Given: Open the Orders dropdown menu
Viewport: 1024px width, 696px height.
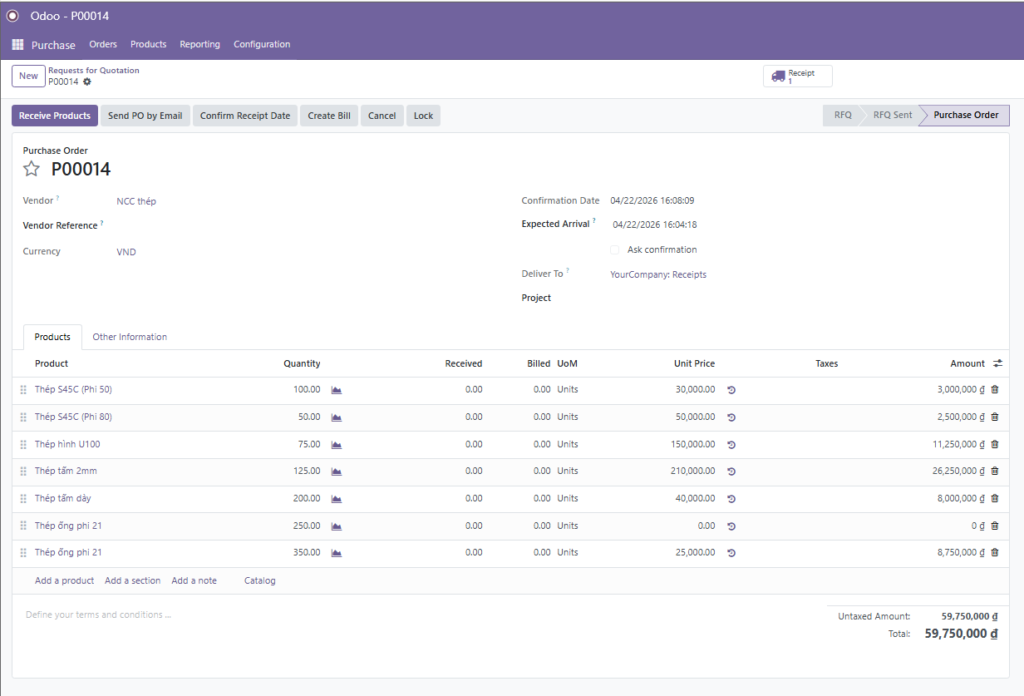Looking at the screenshot, I should (x=103, y=45).
